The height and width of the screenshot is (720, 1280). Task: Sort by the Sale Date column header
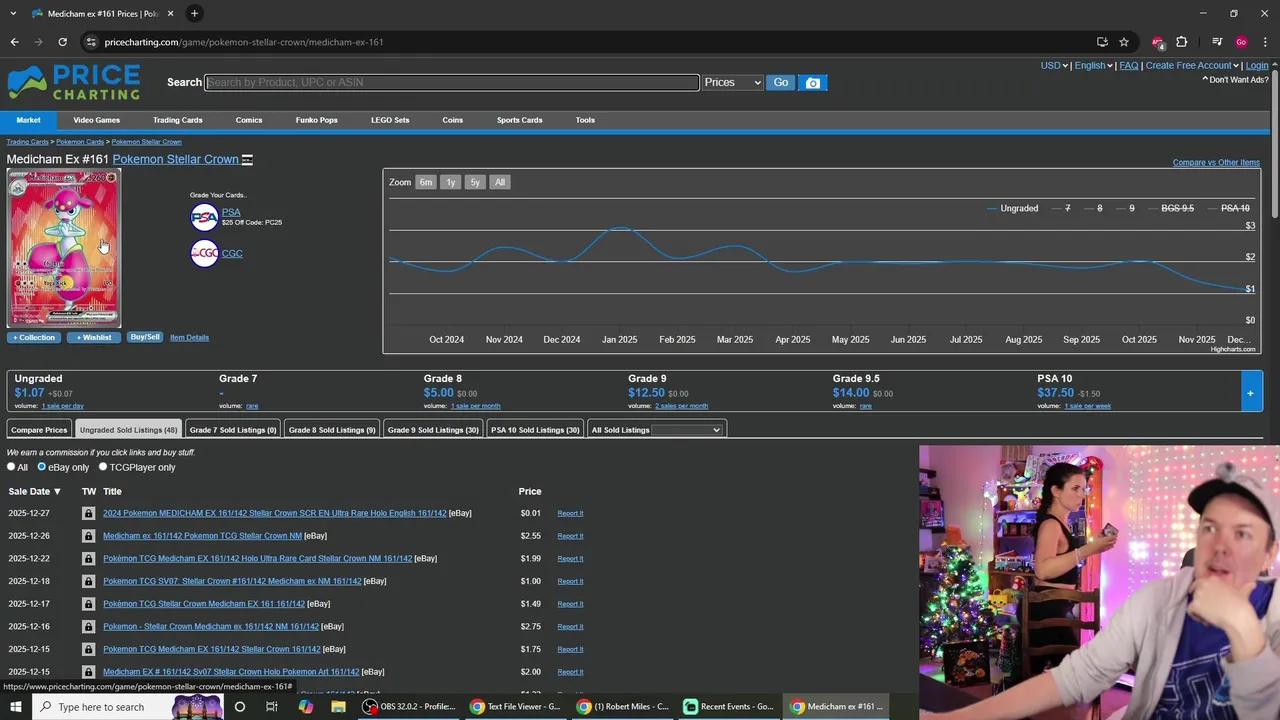click(x=34, y=491)
